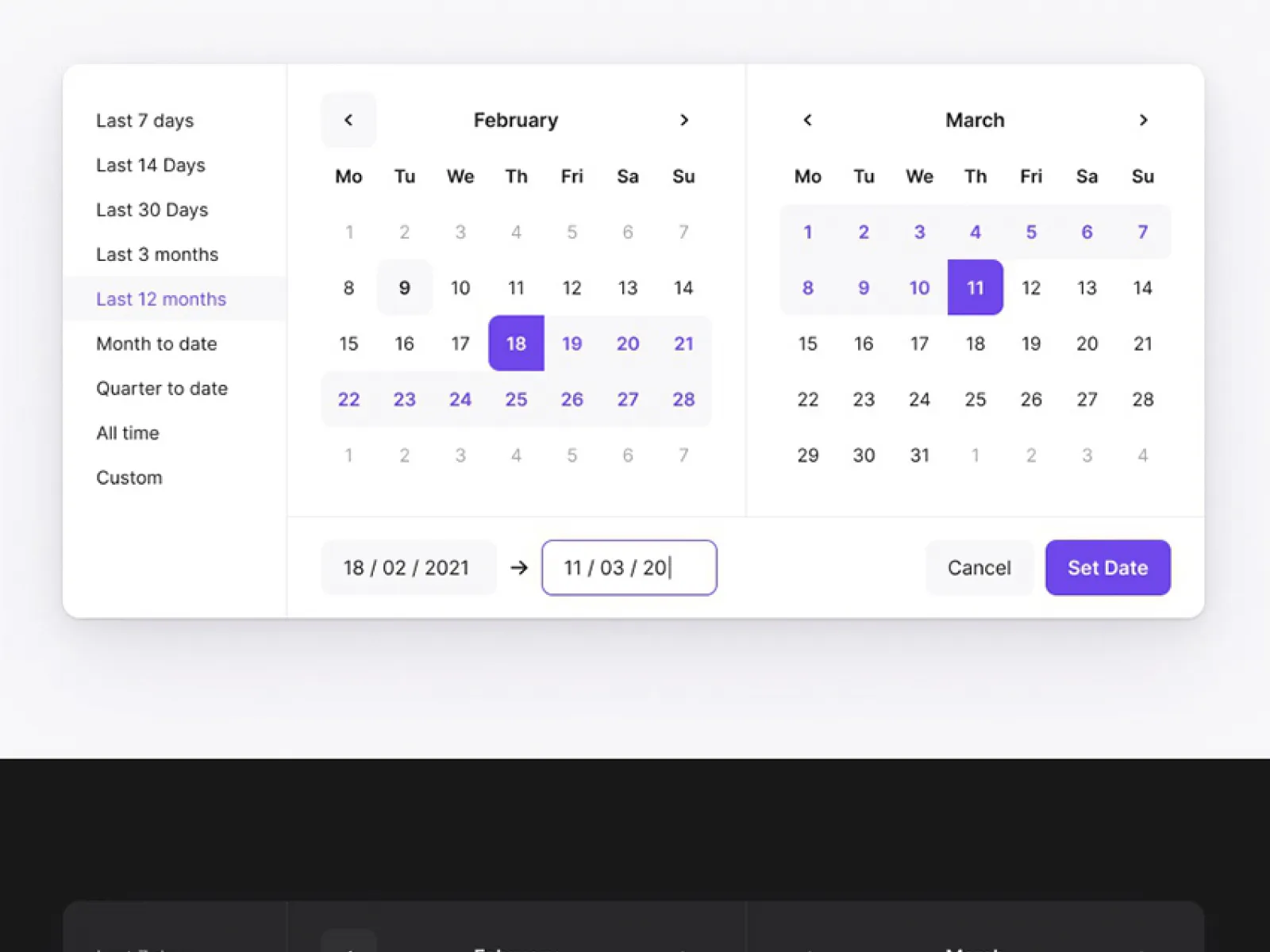1270x952 pixels.
Task: Show the month after March
Action: coord(1143,120)
